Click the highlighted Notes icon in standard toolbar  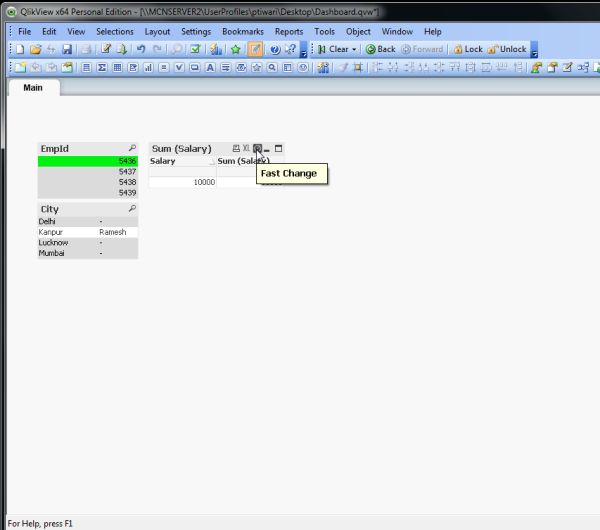coord(255,49)
